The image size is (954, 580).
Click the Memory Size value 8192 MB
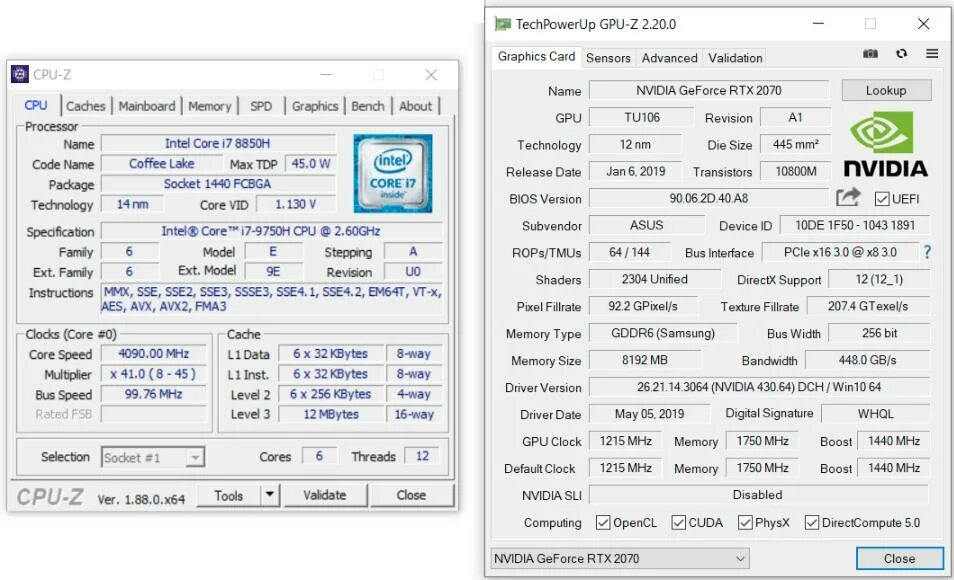tap(644, 360)
